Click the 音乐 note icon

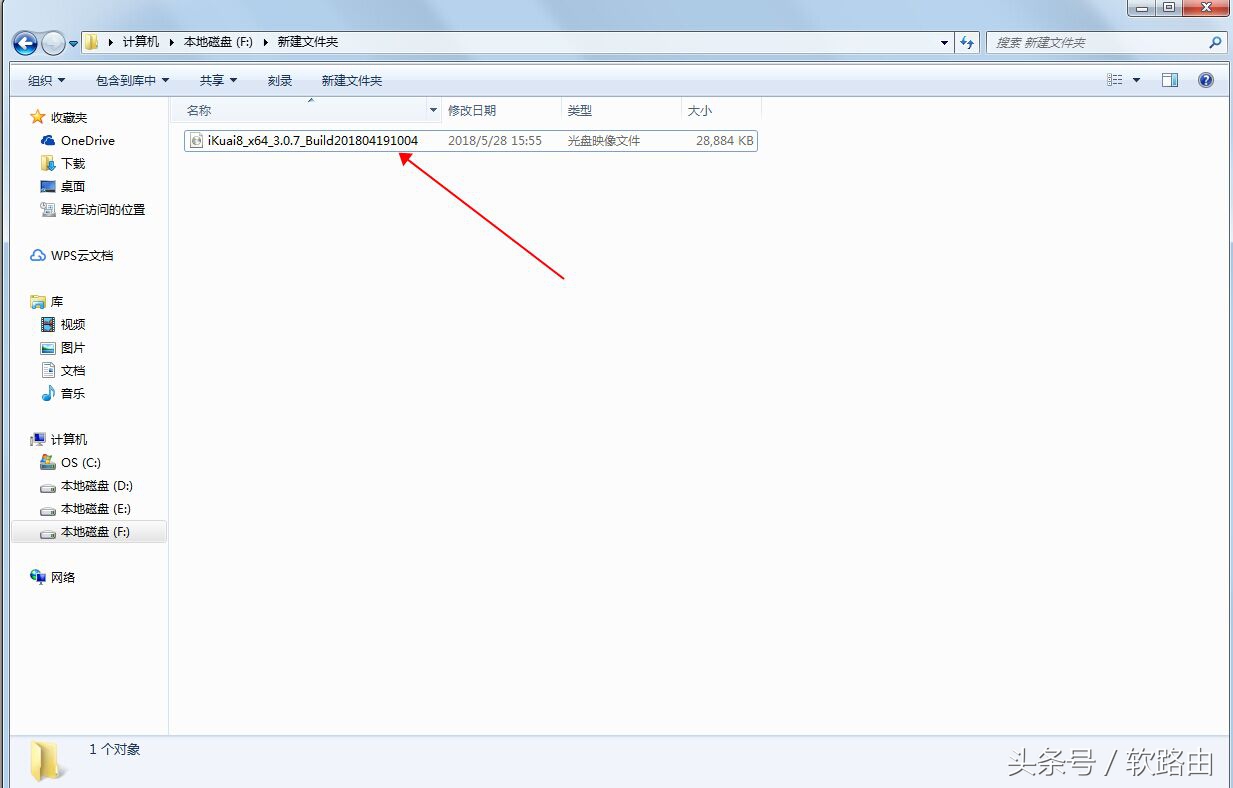[48, 393]
